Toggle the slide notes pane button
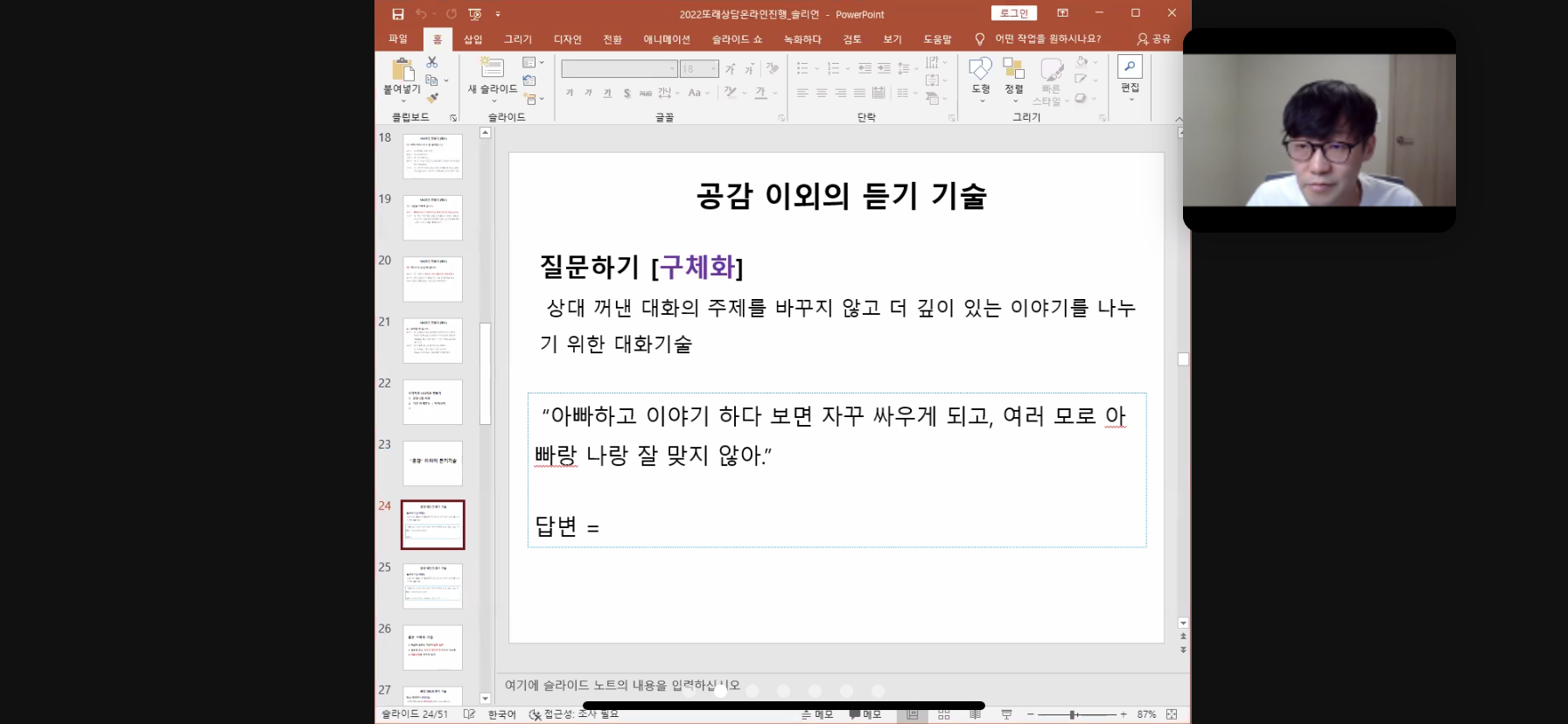Viewport: 1568px width, 724px height. pyautogui.click(x=817, y=714)
